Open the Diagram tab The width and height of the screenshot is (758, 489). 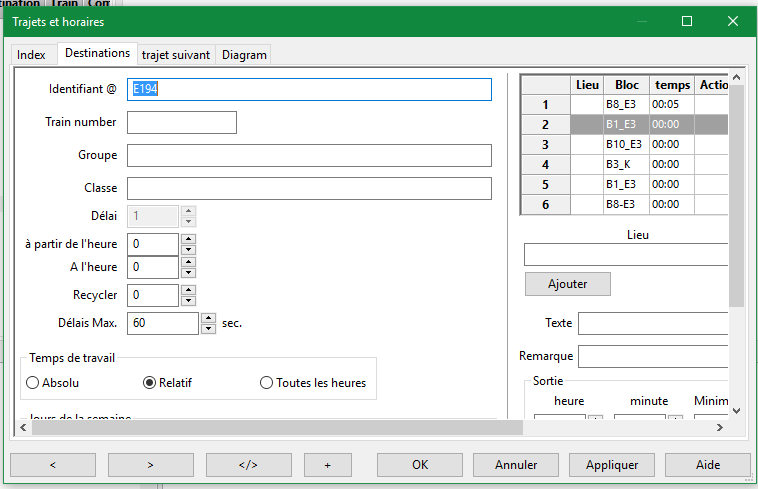pos(244,55)
